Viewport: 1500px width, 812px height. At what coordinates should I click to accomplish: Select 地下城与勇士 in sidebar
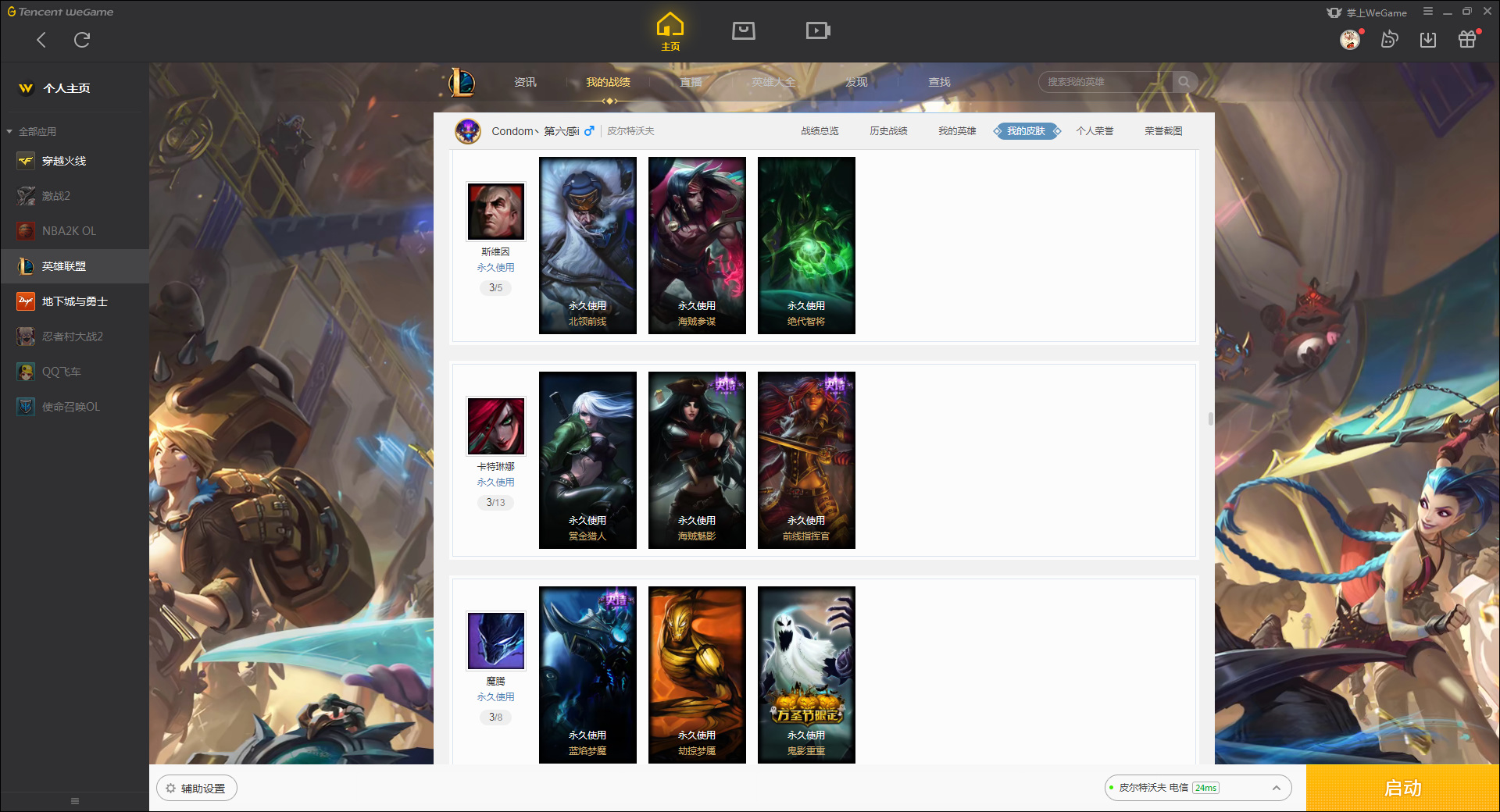point(75,301)
